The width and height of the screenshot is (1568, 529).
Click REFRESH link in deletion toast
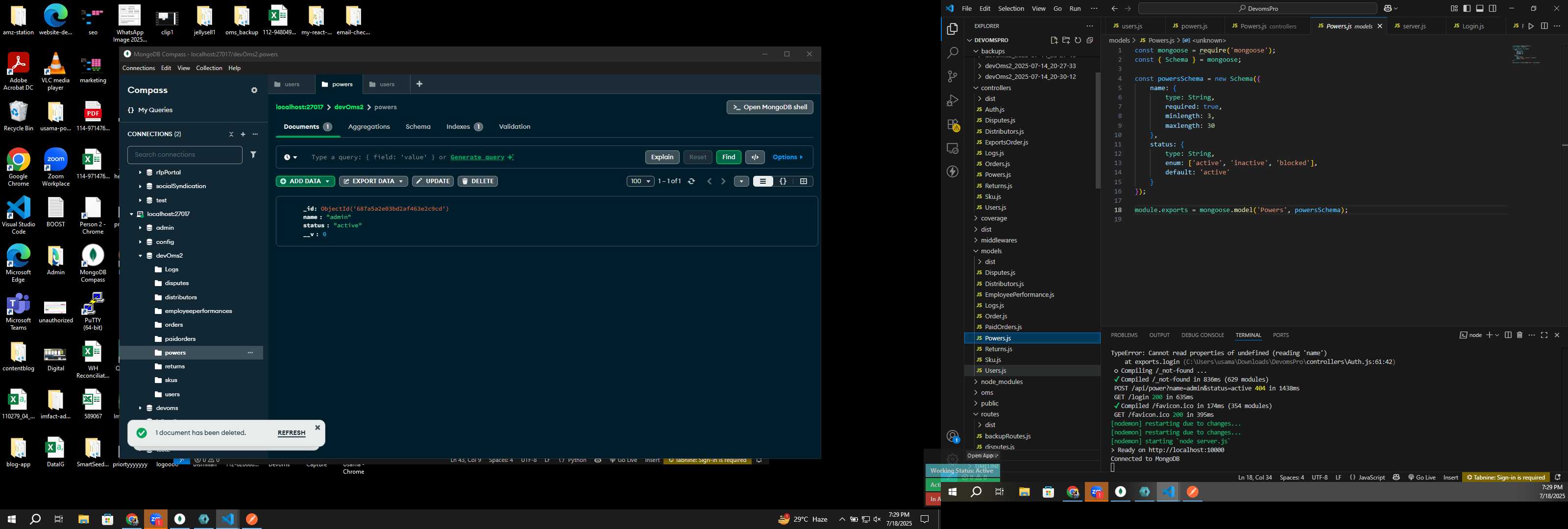292,433
